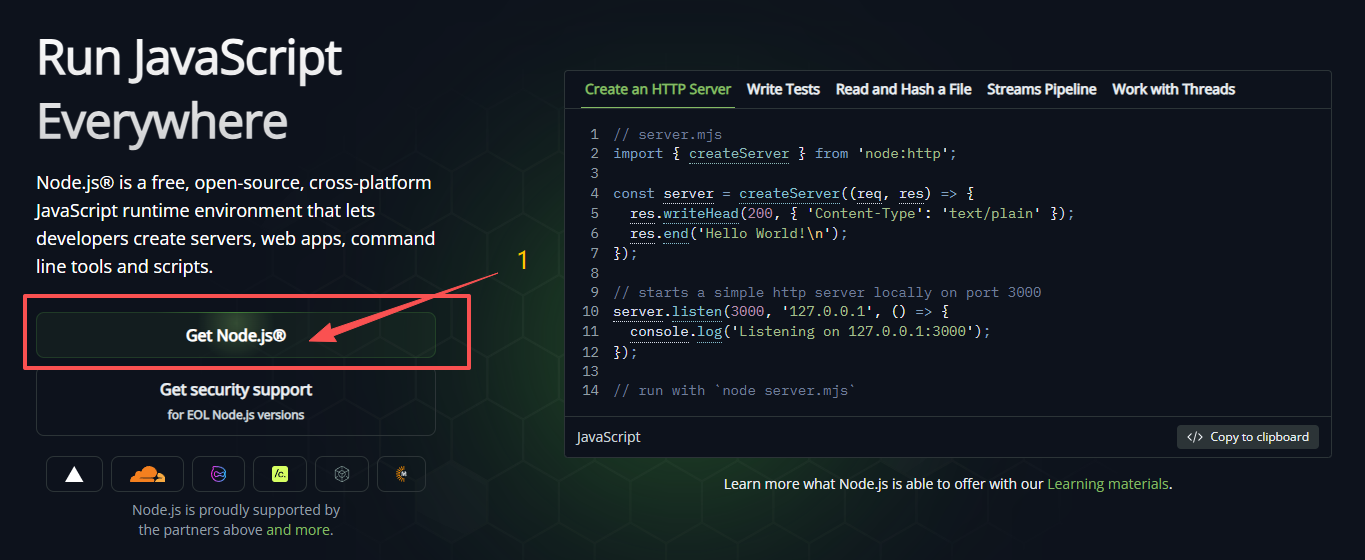Open the Learning materials link
The height and width of the screenshot is (560, 1365).
(x=1108, y=484)
